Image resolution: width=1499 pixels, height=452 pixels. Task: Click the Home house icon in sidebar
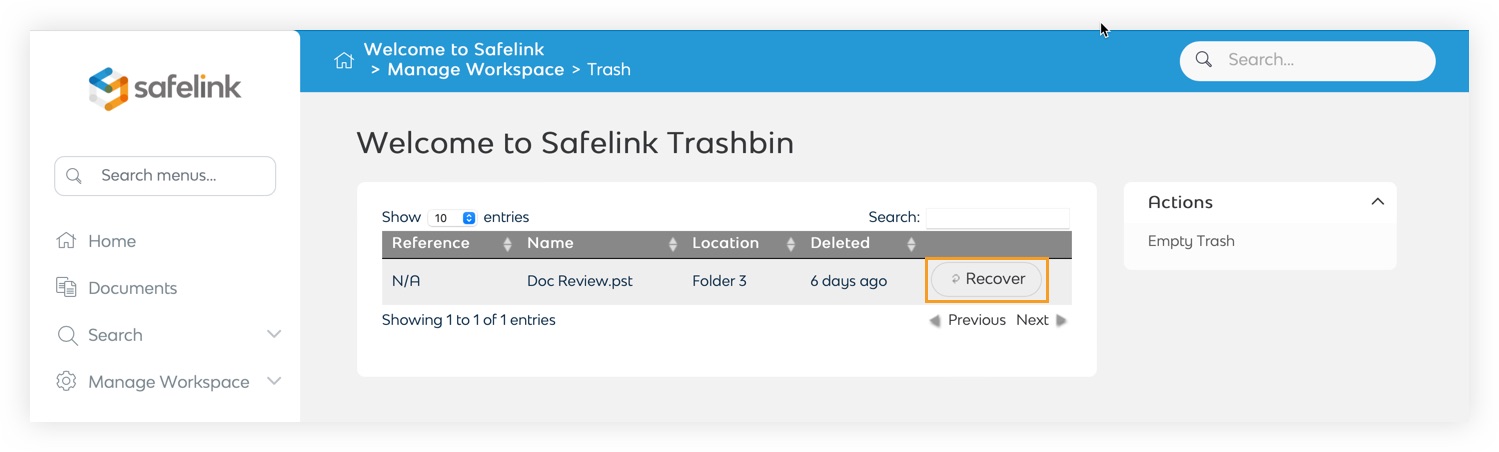pos(67,241)
